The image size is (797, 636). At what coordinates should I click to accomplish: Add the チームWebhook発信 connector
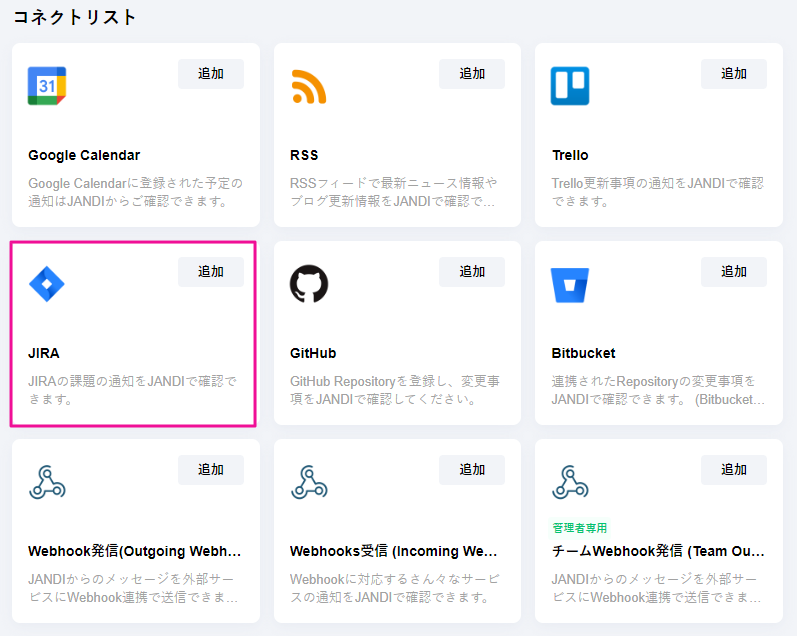733,470
